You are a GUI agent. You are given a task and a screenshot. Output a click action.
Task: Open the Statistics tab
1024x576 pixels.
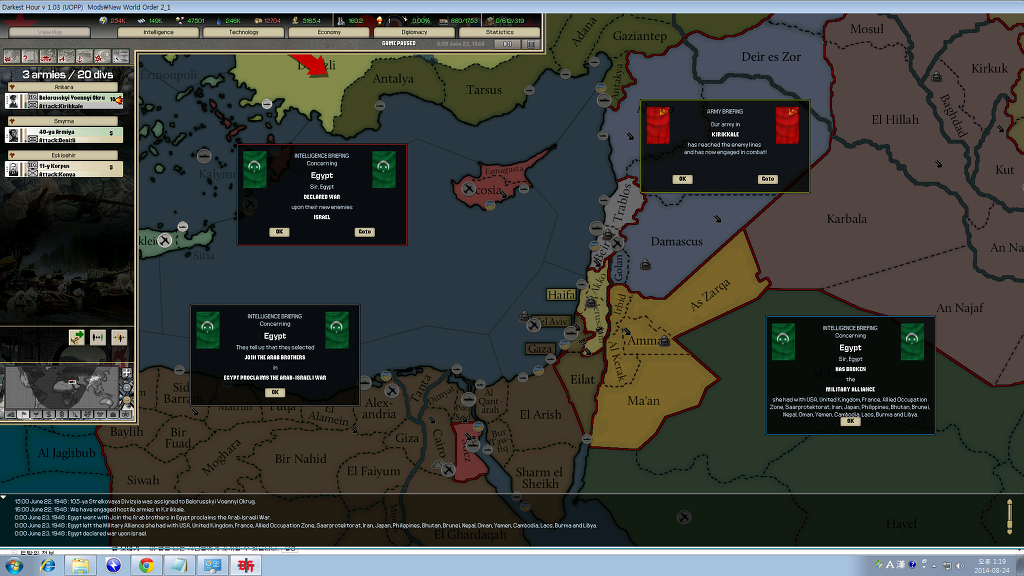click(500, 32)
